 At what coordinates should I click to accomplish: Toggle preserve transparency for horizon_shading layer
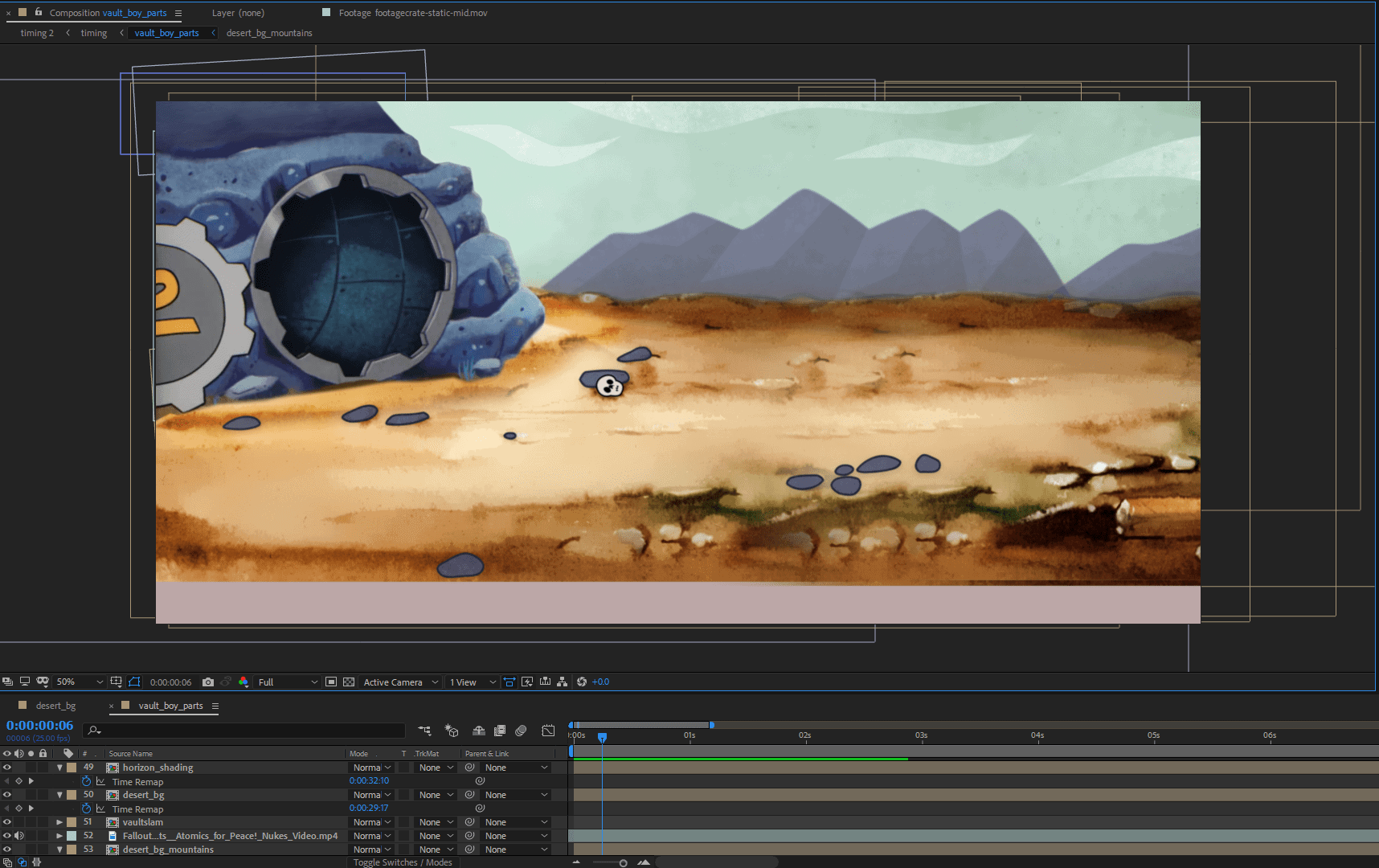(404, 768)
